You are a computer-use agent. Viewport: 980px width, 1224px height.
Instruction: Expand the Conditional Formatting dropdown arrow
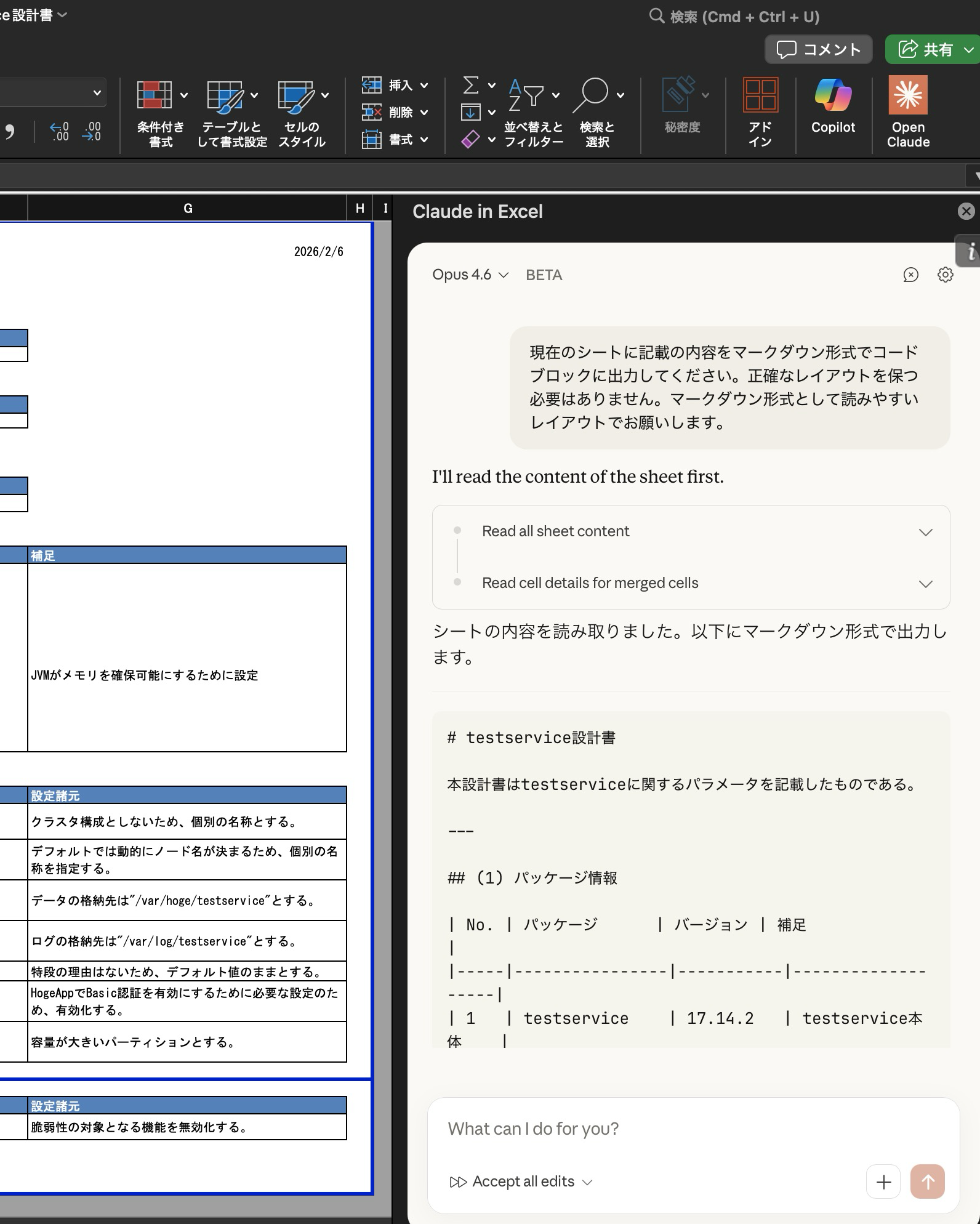[183, 95]
